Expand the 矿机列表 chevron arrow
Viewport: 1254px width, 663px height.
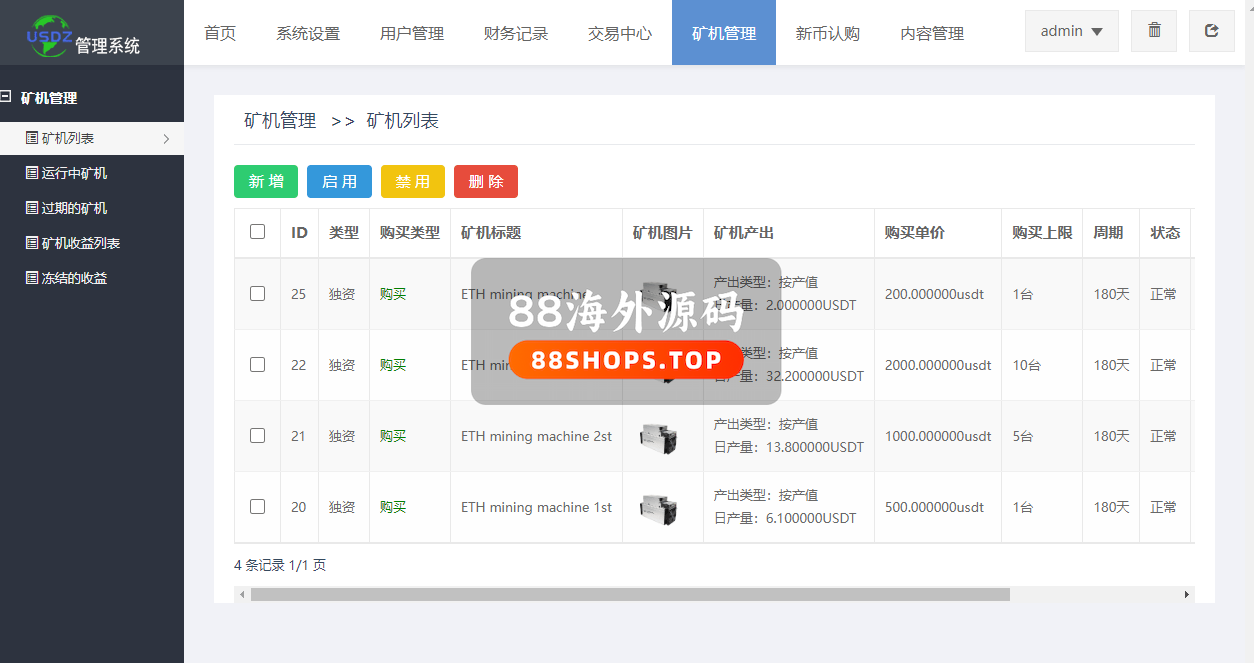166,139
